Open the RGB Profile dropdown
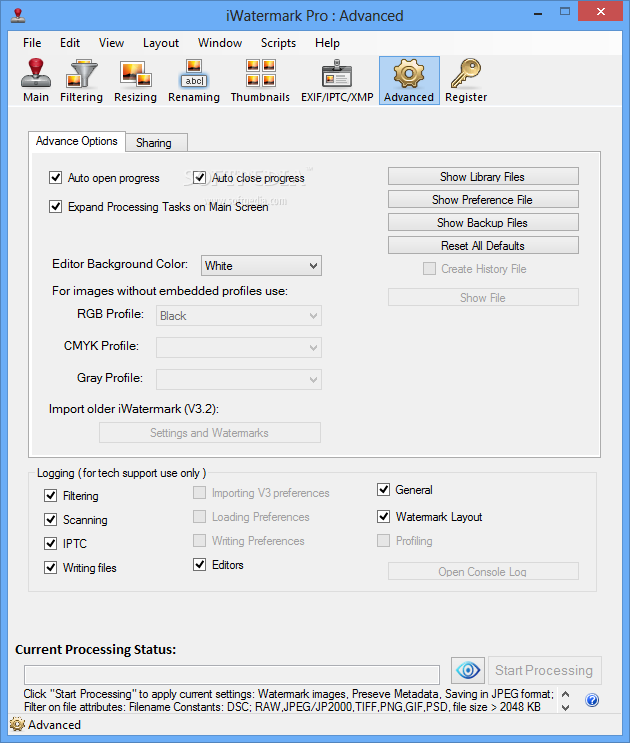The height and width of the screenshot is (743, 630). tap(239, 316)
